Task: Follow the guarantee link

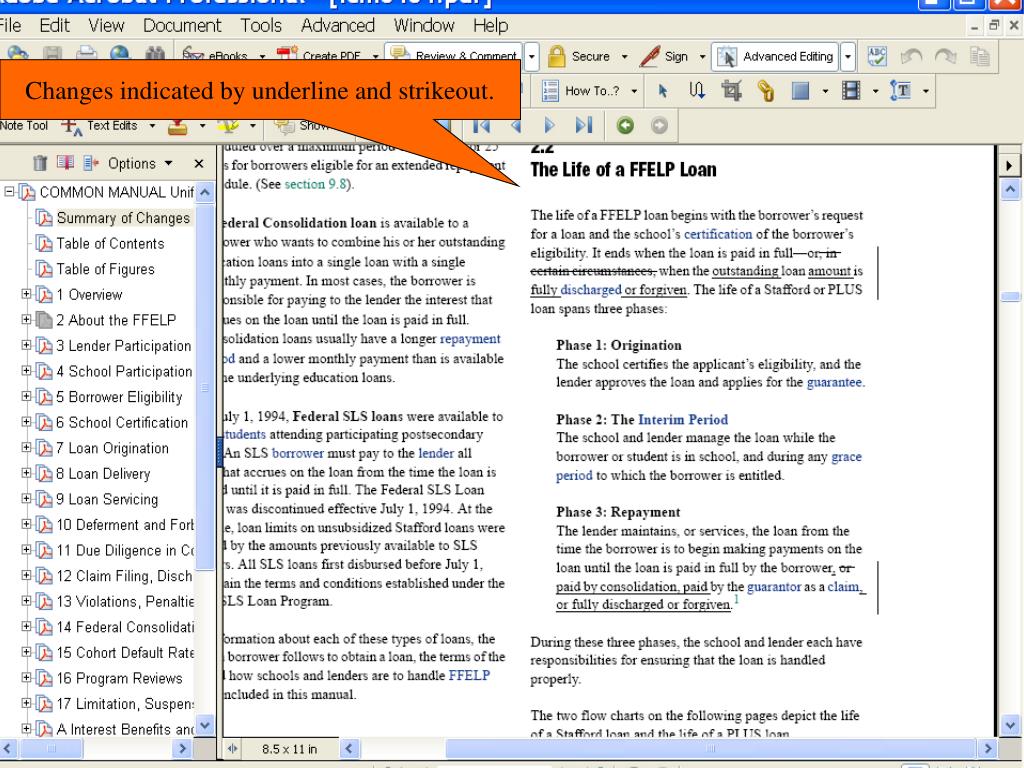Action: point(834,382)
